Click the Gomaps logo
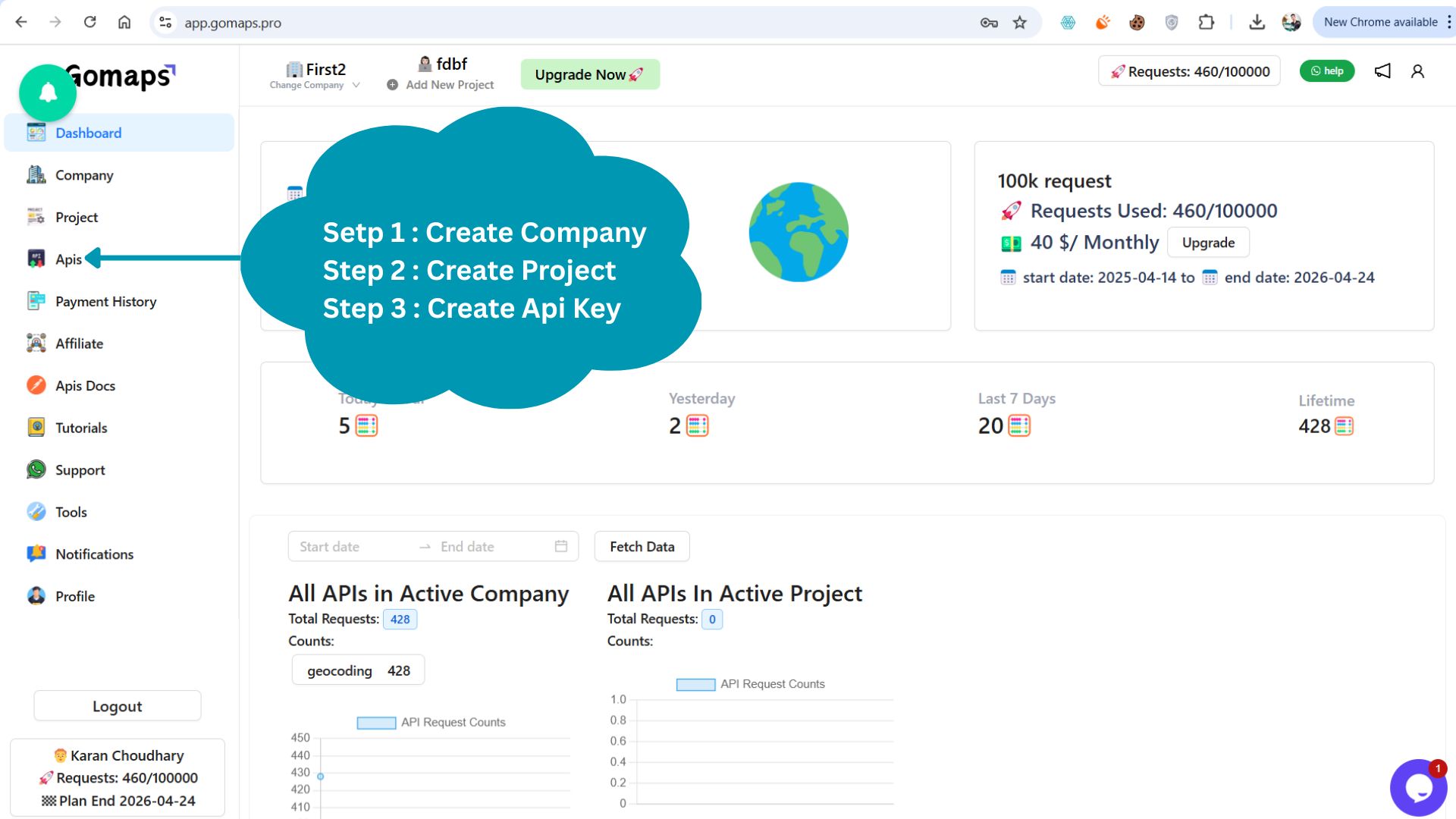 (121, 76)
